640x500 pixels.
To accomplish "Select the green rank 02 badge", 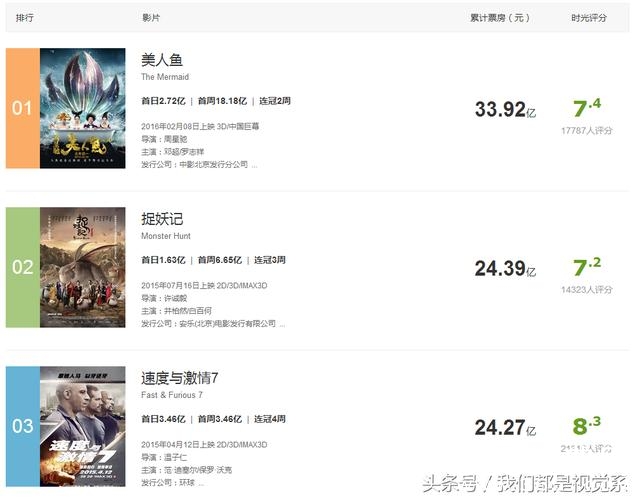I will tap(23, 267).
